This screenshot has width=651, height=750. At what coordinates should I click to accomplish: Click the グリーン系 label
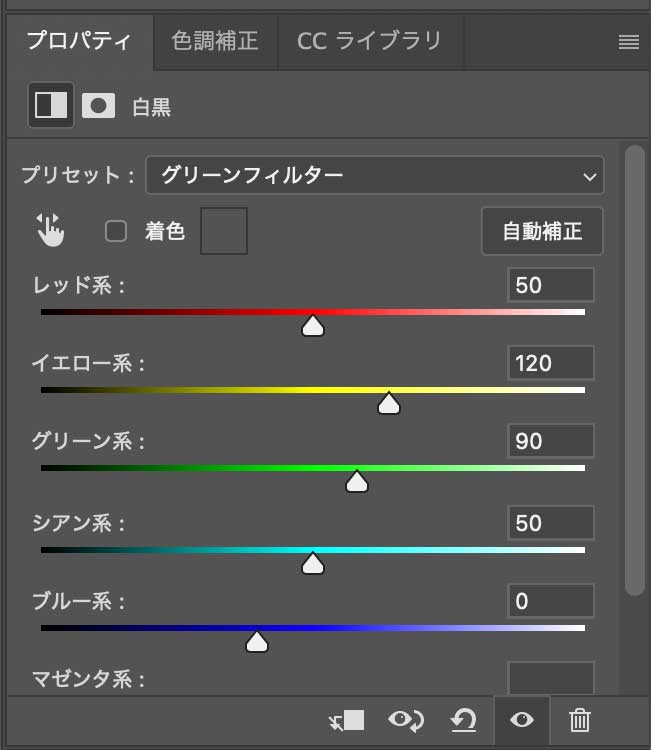pyautogui.click(x=88, y=441)
